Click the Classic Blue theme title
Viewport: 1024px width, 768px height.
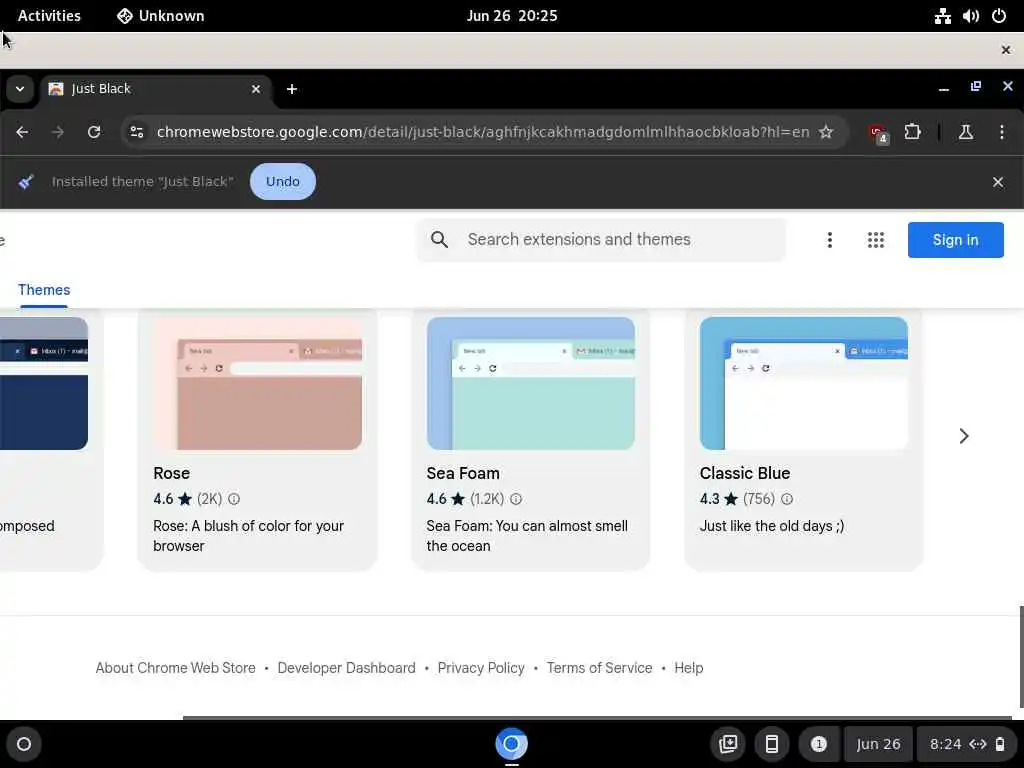(745, 473)
